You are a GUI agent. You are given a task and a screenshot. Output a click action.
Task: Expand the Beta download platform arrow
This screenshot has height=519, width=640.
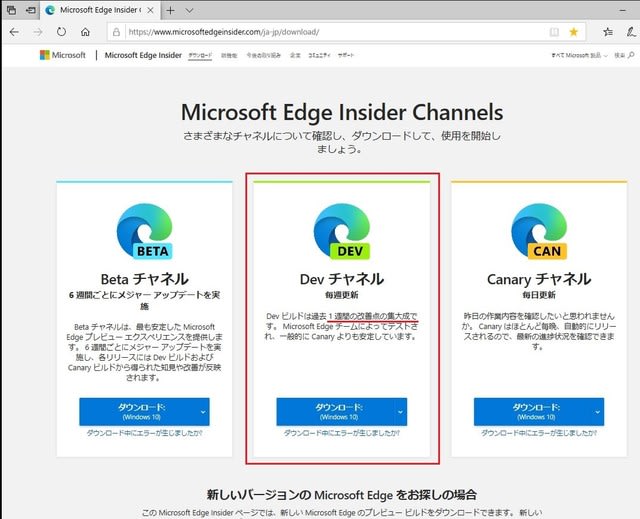pos(203,412)
